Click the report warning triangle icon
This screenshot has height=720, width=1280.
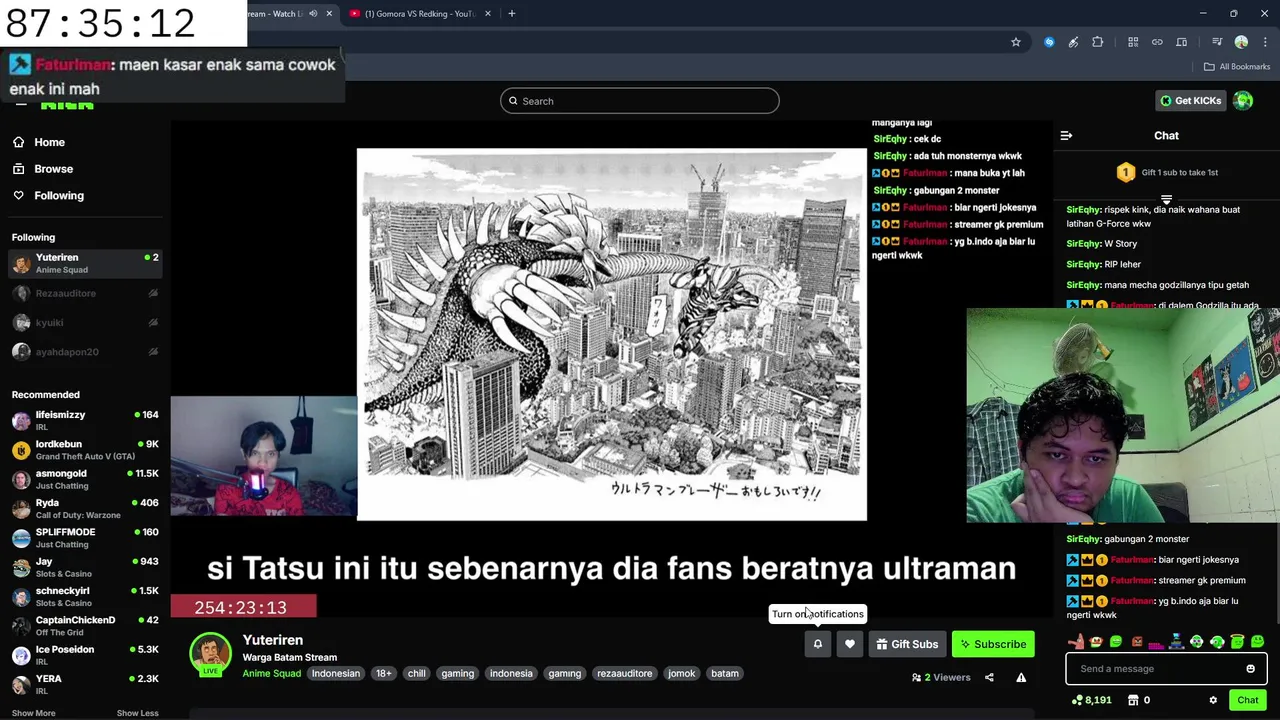(1021, 677)
